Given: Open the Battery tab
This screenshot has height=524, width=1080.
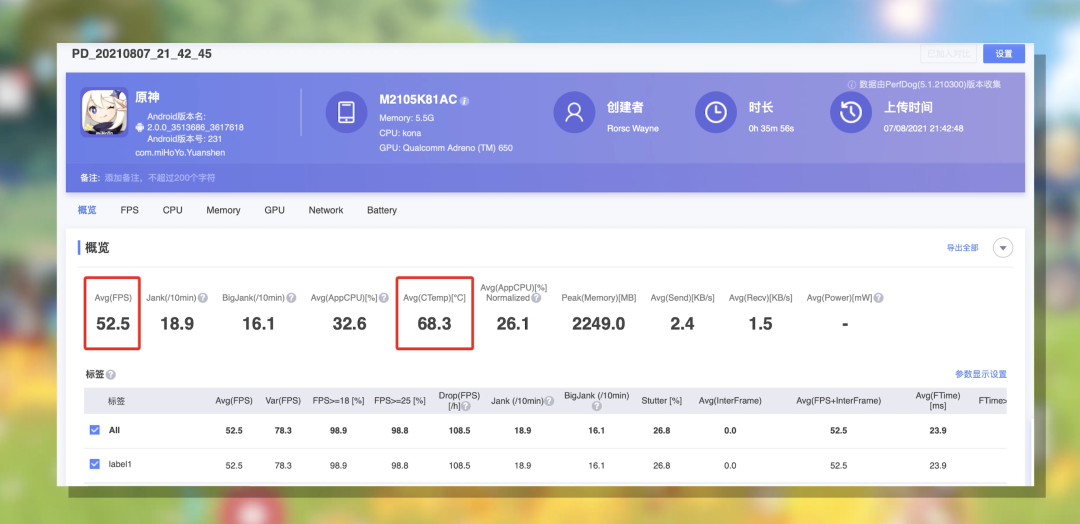Looking at the screenshot, I should (x=382, y=210).
